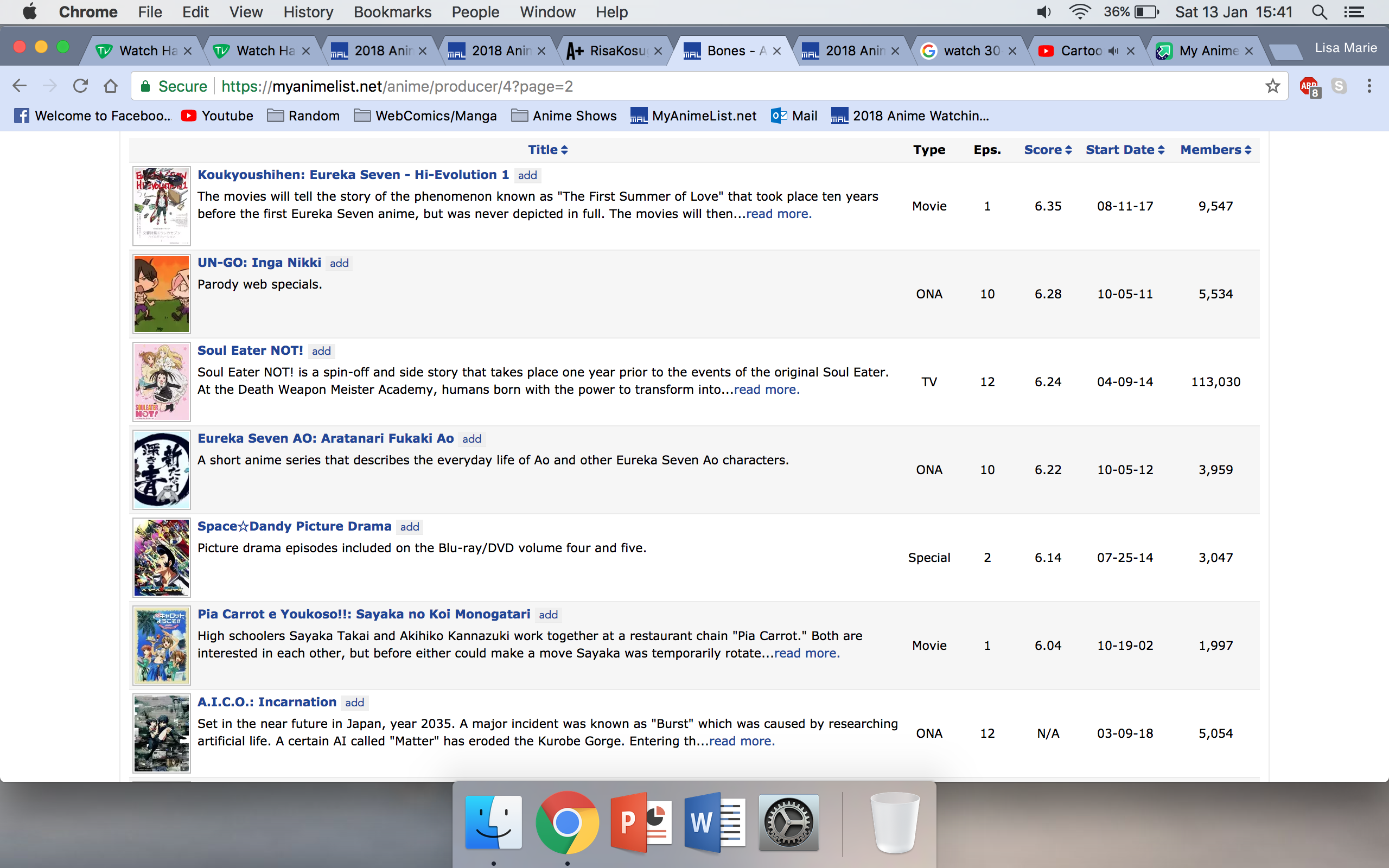Click the browser reload icon
The width and height of the screenshot is (1389, 868).
click(x=80, y=86)
